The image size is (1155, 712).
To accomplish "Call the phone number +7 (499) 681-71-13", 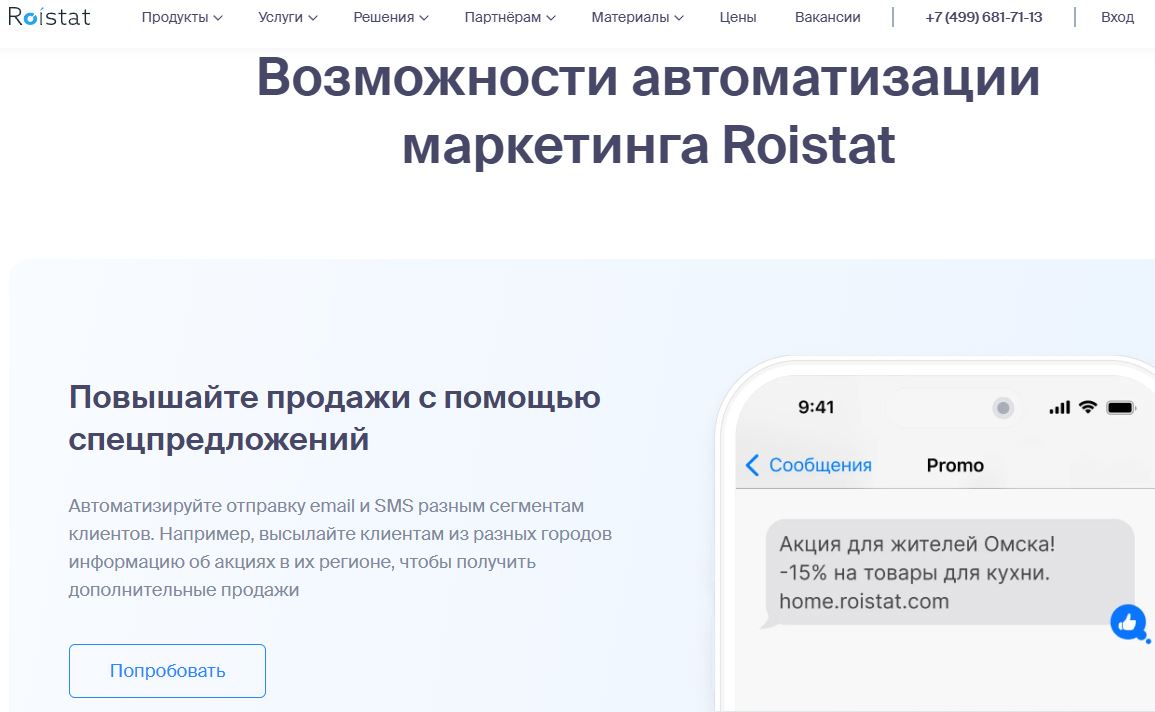I will point(983,17).
